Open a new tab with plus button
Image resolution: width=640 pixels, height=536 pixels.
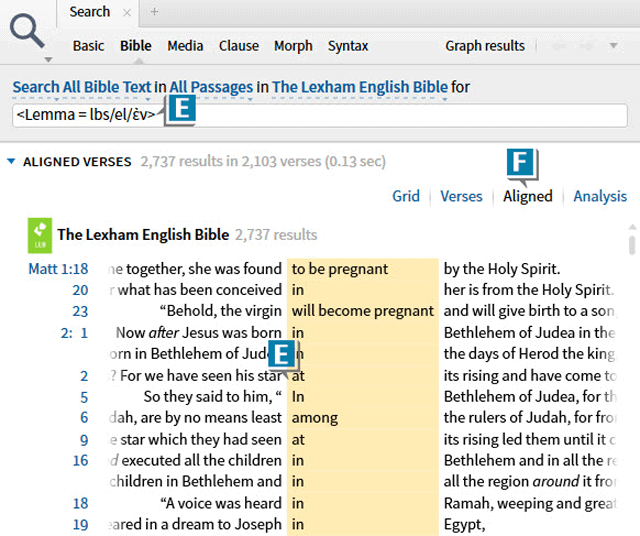click(154, 12)
